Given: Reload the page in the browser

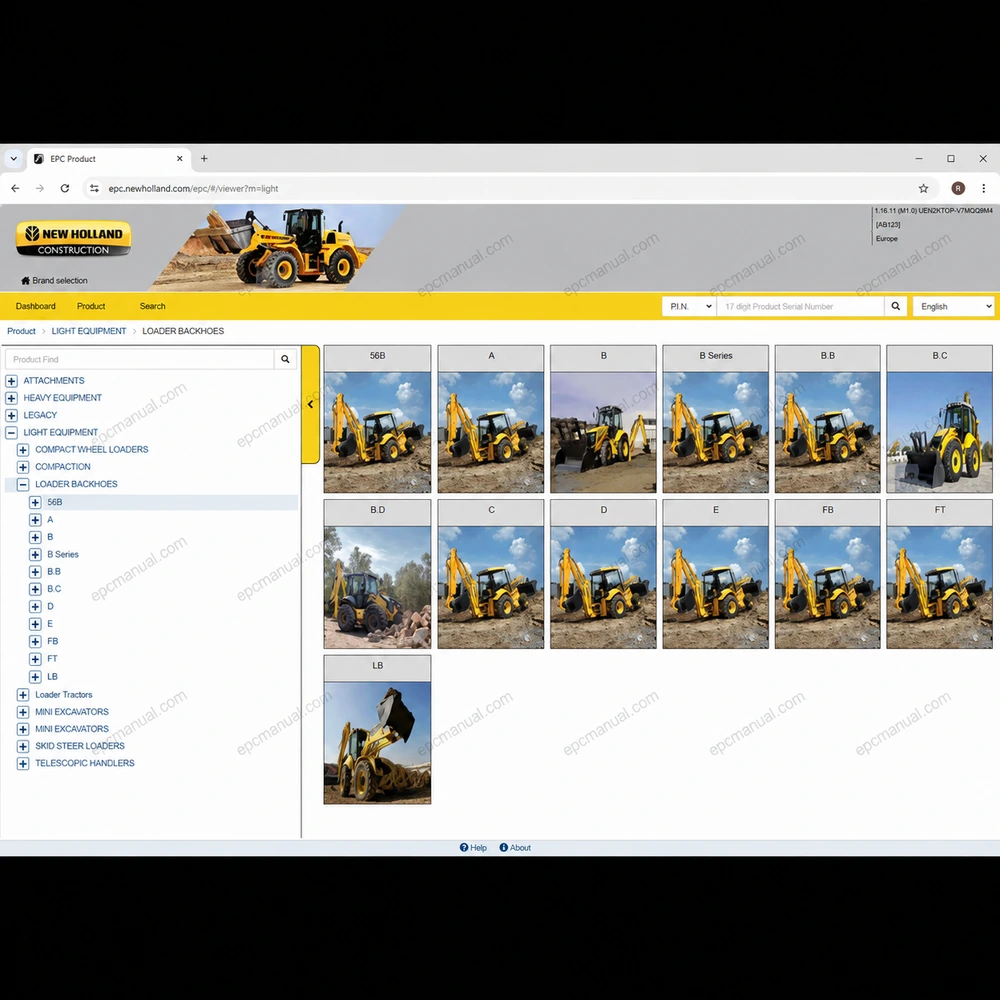Looking at the screenshot, I should point(65,188).
